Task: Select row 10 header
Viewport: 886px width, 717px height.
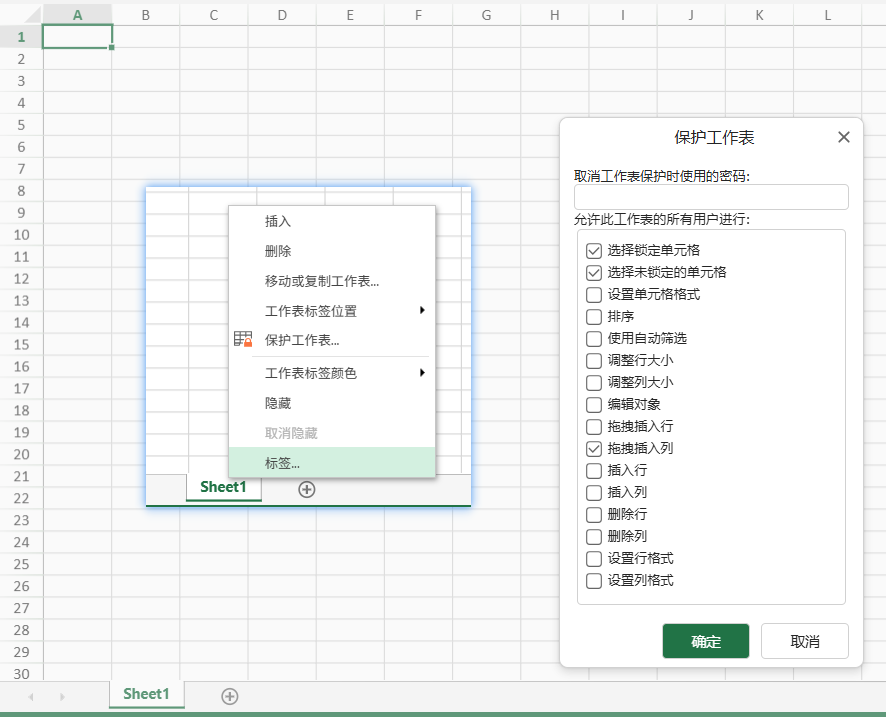Action: (x=21, y=234)
